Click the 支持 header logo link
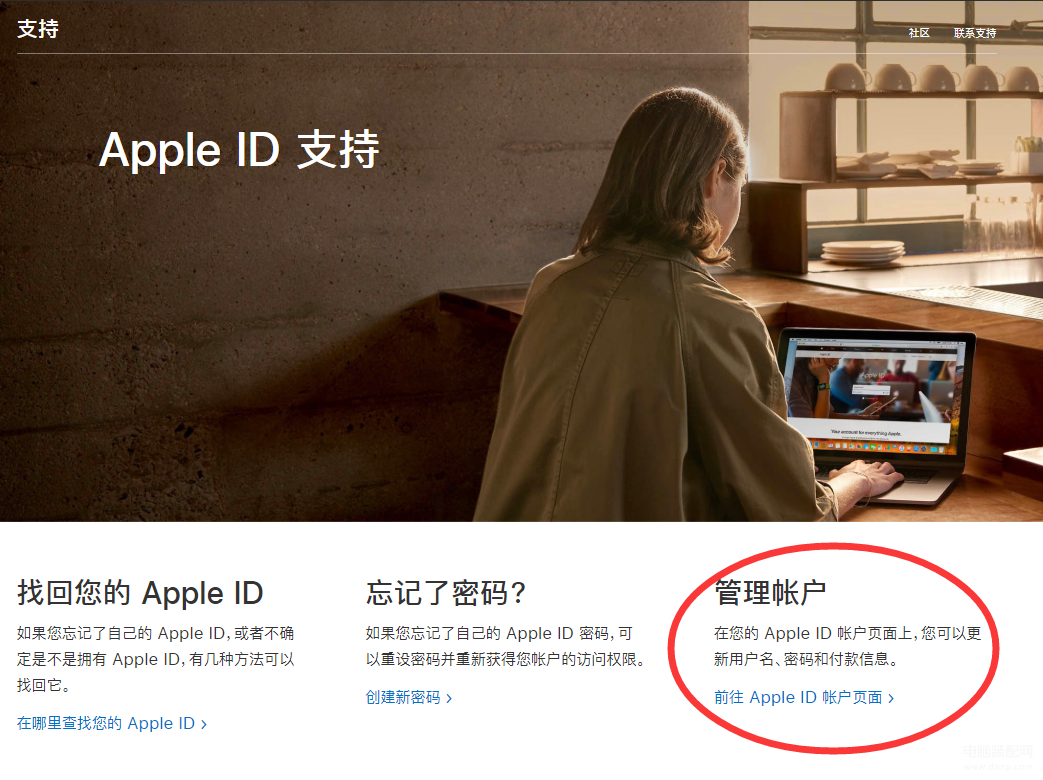1043x780 pixels. [38, 29]
